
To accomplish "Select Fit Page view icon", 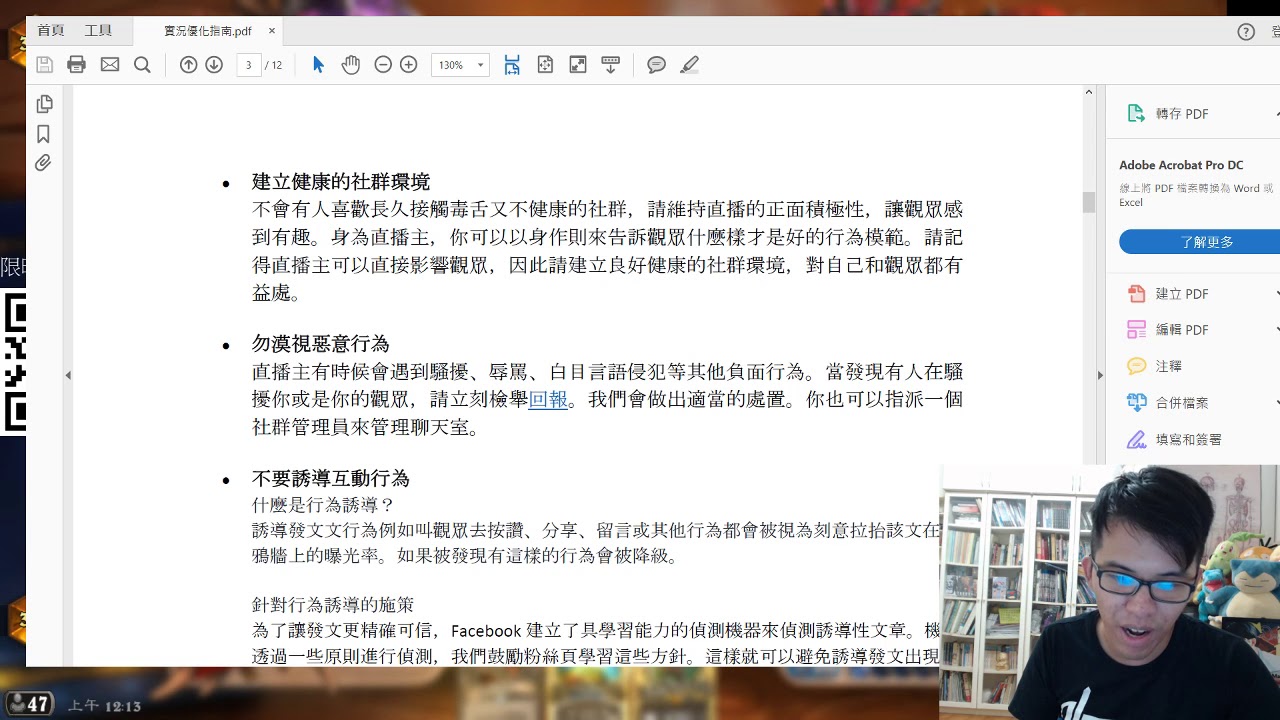I will point(545,65).
